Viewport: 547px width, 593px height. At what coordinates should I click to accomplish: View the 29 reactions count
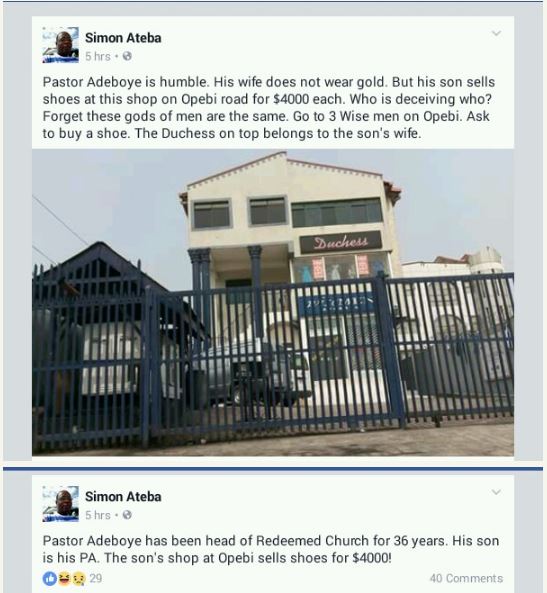coord(96,578)
